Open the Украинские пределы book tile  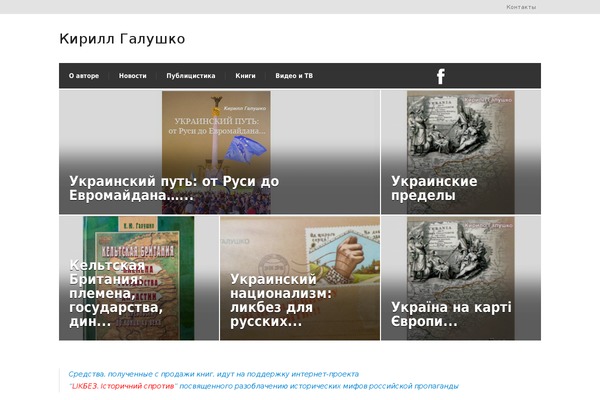tap(461, 152)
